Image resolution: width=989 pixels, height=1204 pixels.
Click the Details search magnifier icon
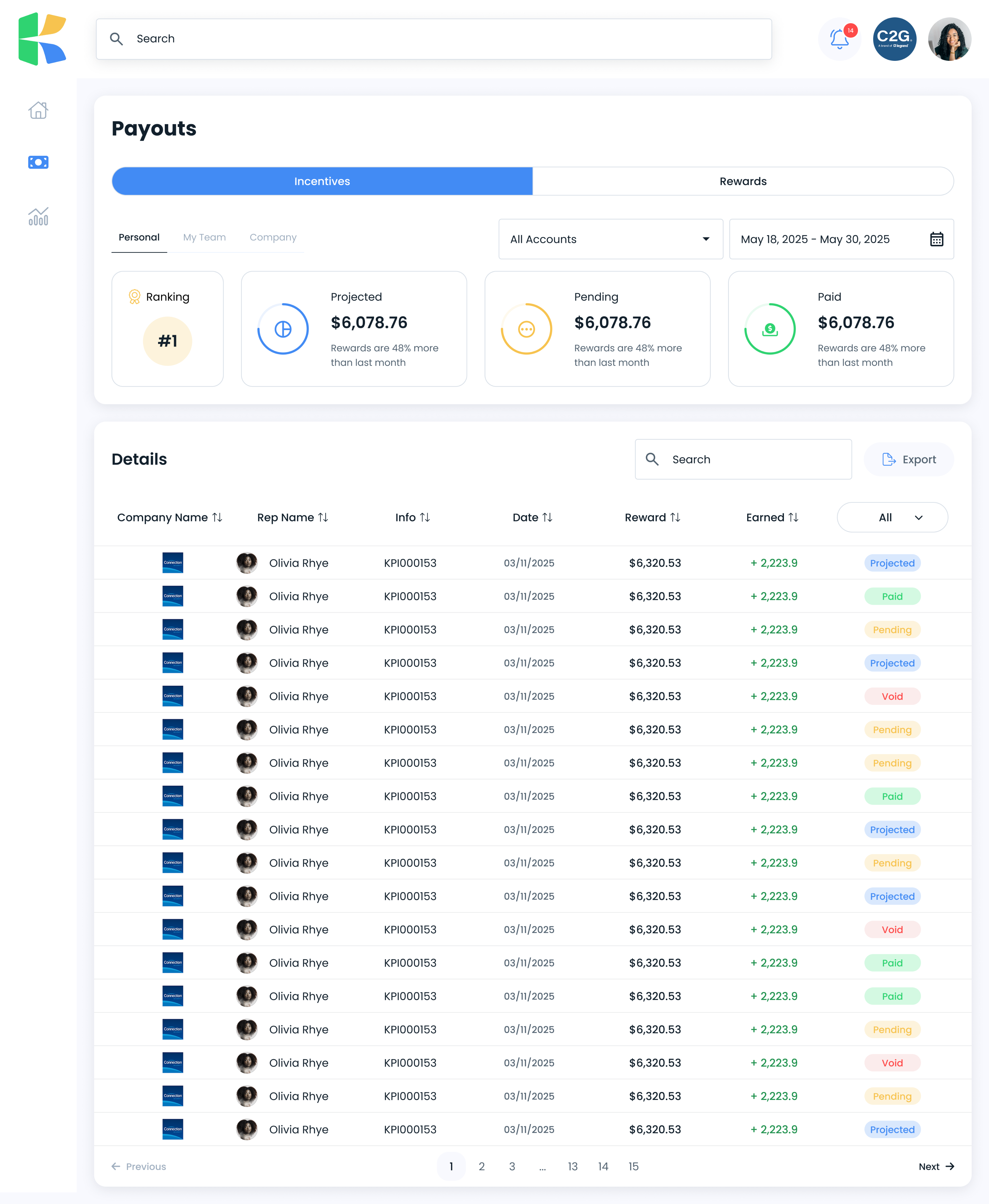click(652, 459)
